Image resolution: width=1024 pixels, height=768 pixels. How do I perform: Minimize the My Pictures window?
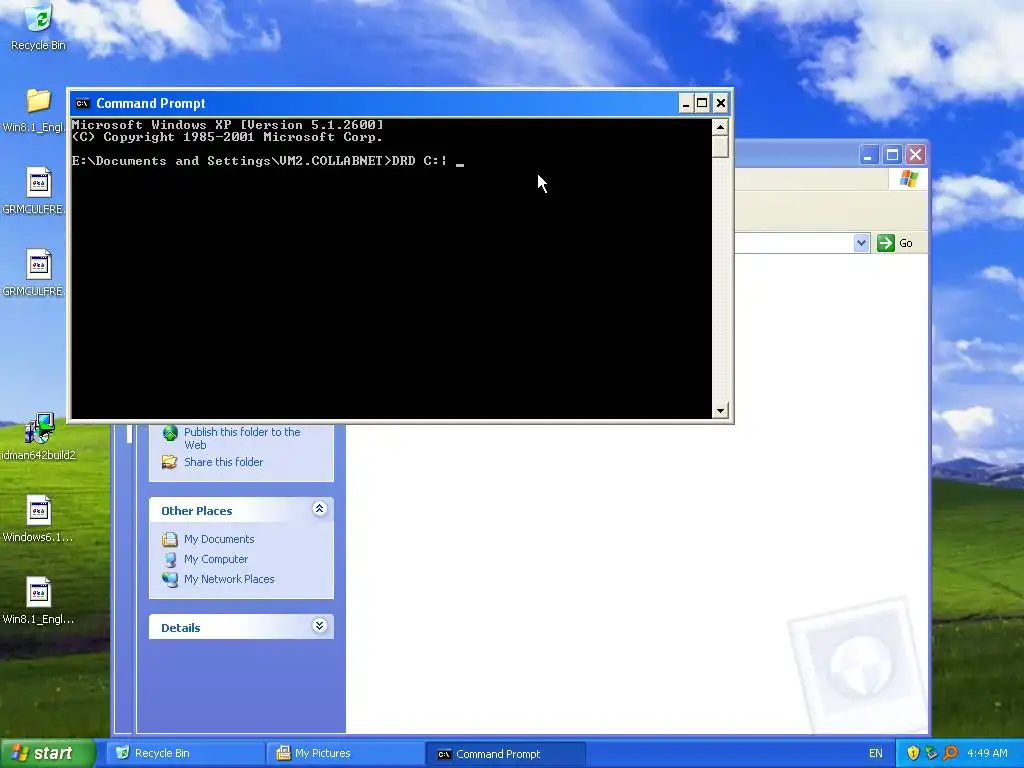[x=868, y=155]
